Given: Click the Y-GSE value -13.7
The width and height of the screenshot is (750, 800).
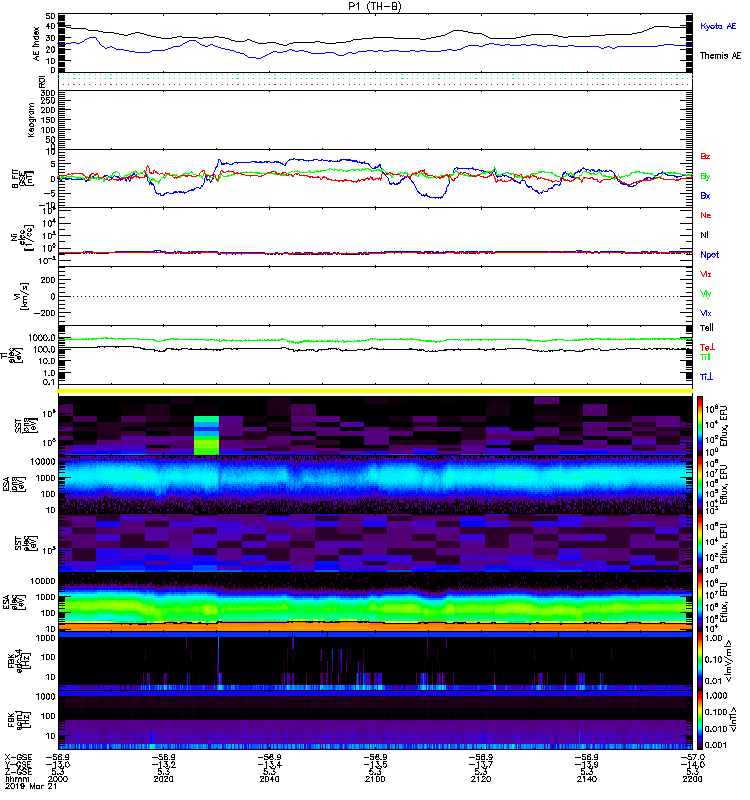Looking at the screenshot, I should pos(481,764).
